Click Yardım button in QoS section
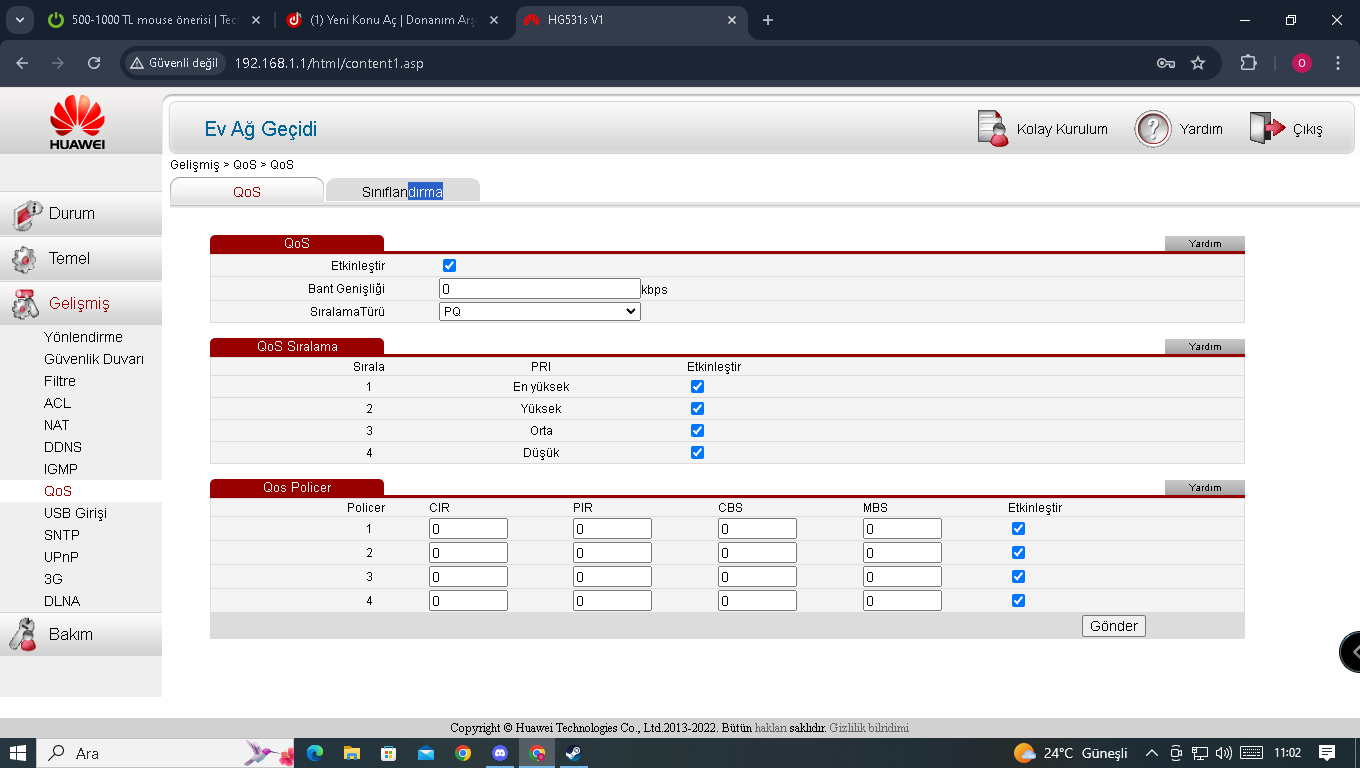1360x768 pixels. 1205,243
